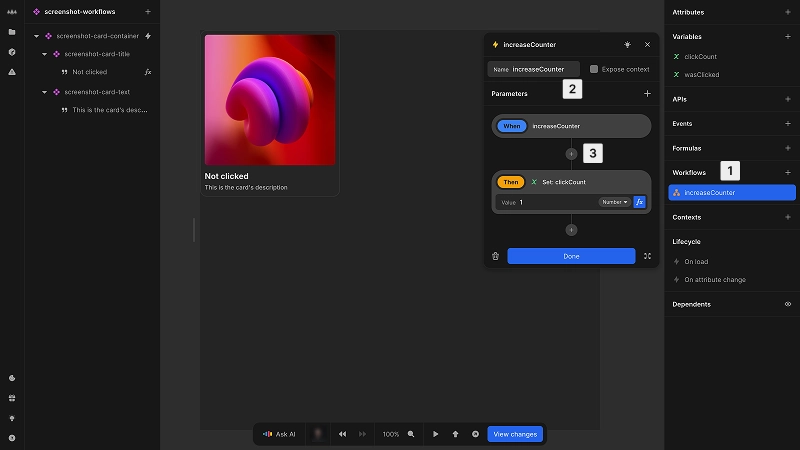Viewport: 800px width, 450px height.
Task: Add a new formula
Action: tap(787, 148)
